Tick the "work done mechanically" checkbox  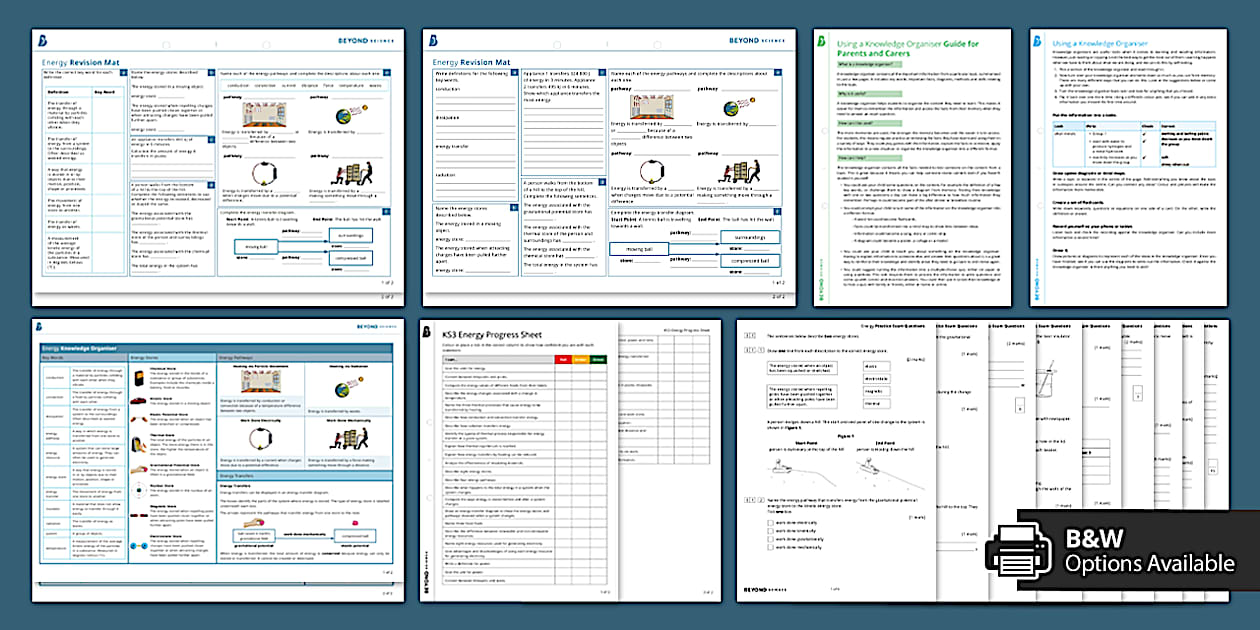(770, 547)
